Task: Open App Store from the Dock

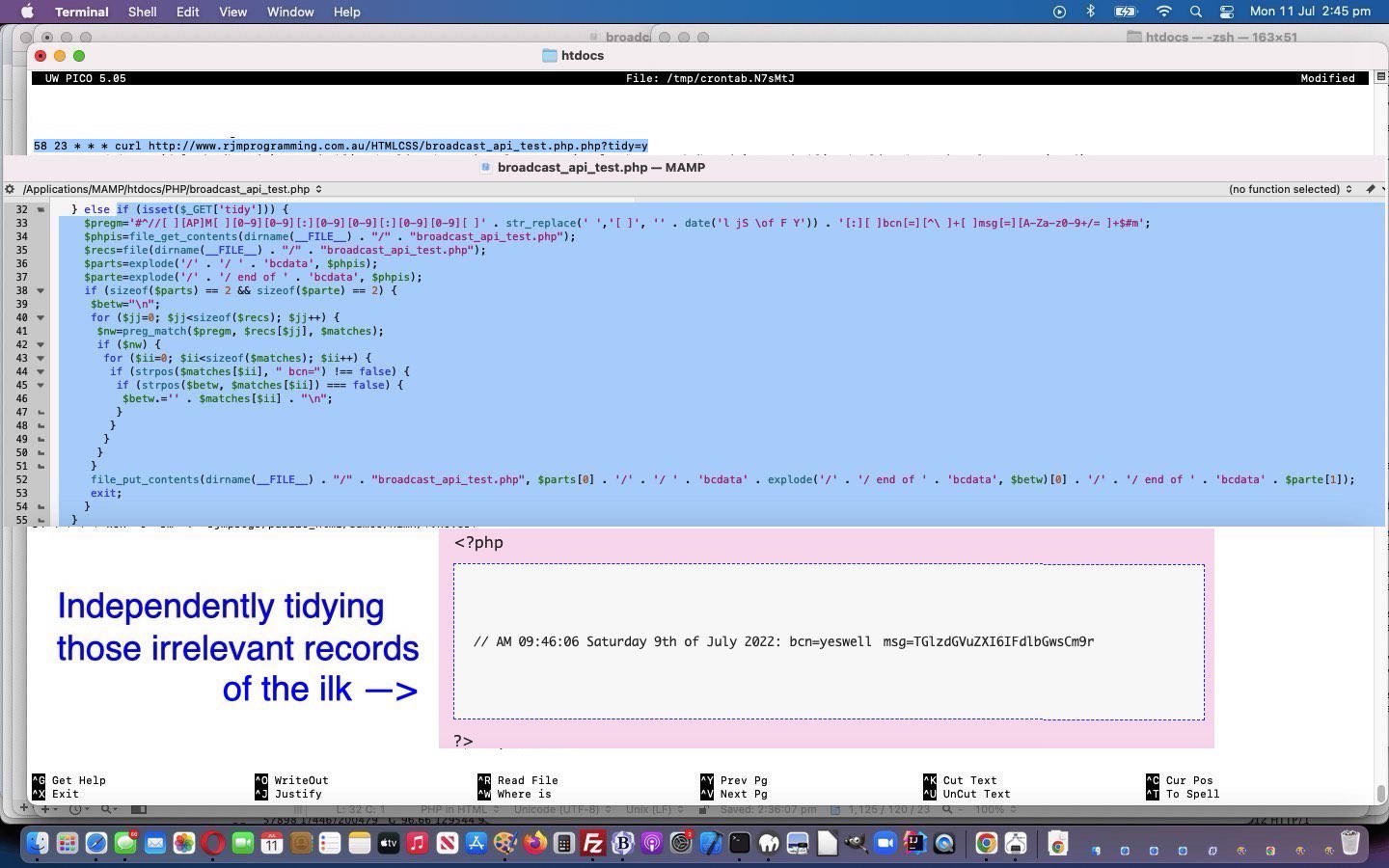Action: pos(477,843)
